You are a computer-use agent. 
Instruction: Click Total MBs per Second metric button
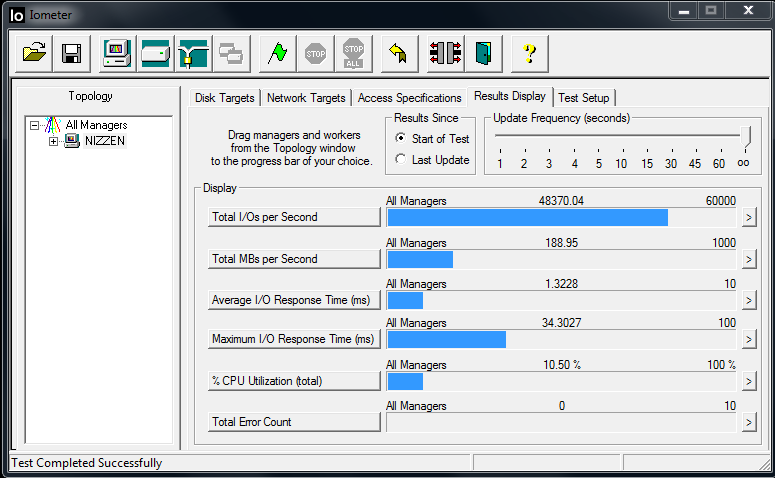(x=294, y=259)
